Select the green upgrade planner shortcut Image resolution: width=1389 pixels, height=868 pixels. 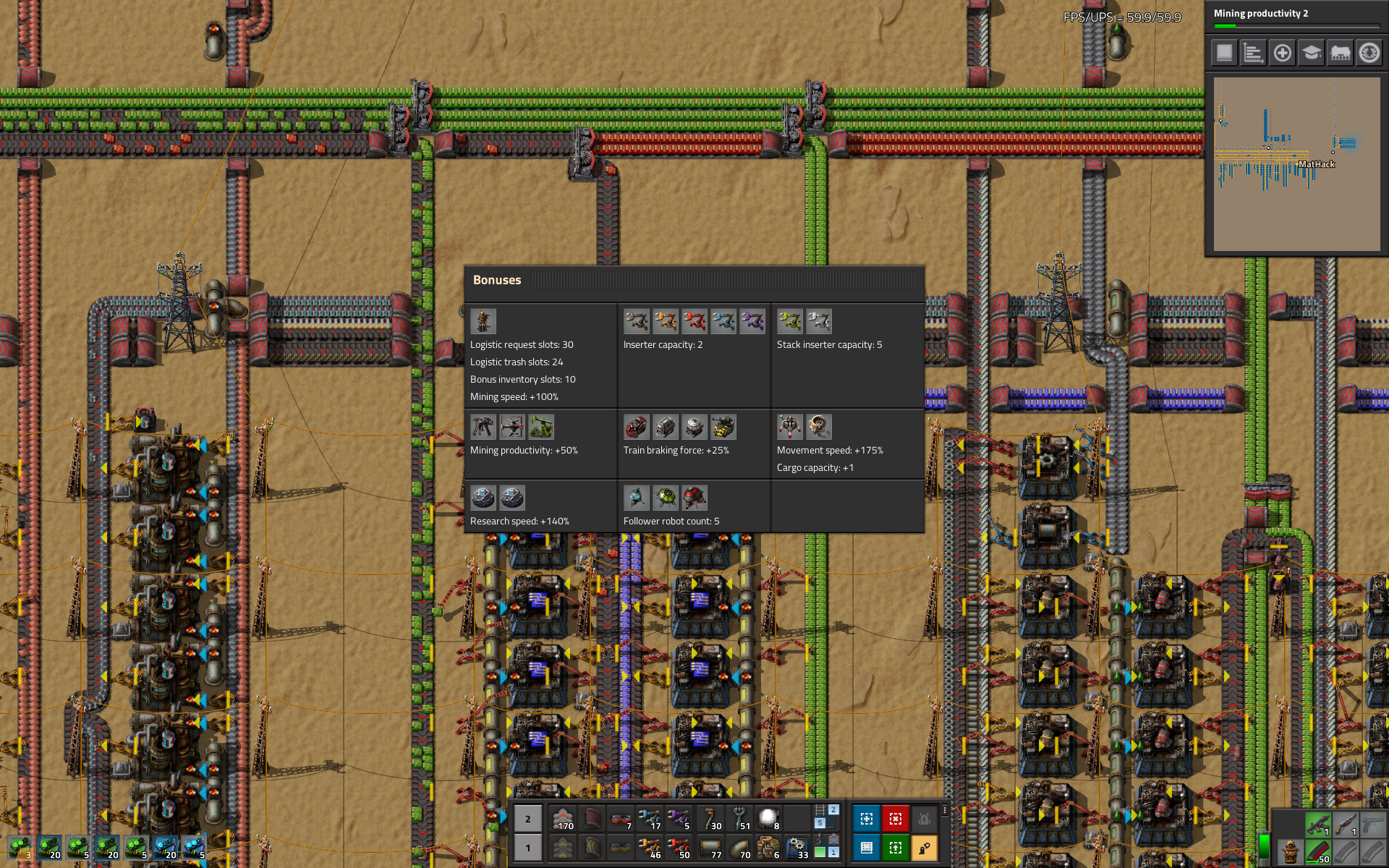[x=895, y=848]
